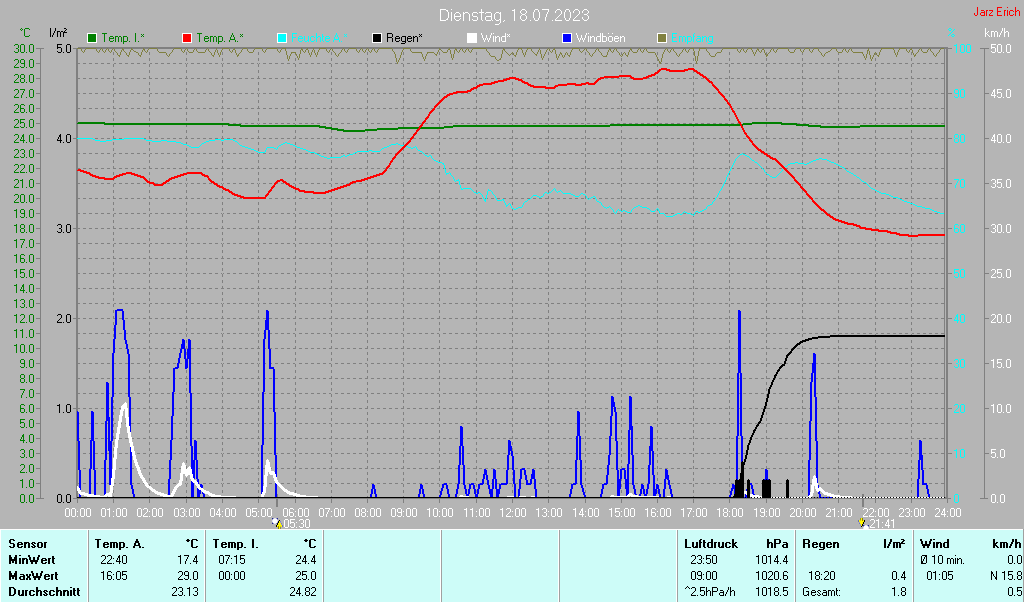The image size is (1024, 602).
Task: Click the "Temp. I." table column header
Action: pyautogui.click(x=235, y=544)
